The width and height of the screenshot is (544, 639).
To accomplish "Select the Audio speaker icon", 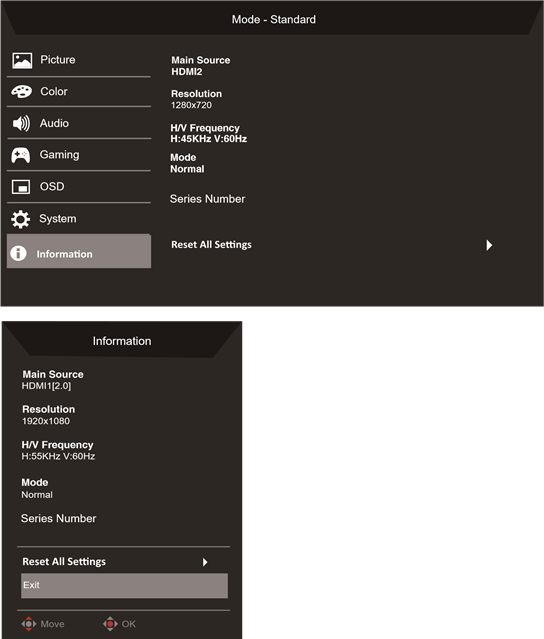I will coord(21,123).
